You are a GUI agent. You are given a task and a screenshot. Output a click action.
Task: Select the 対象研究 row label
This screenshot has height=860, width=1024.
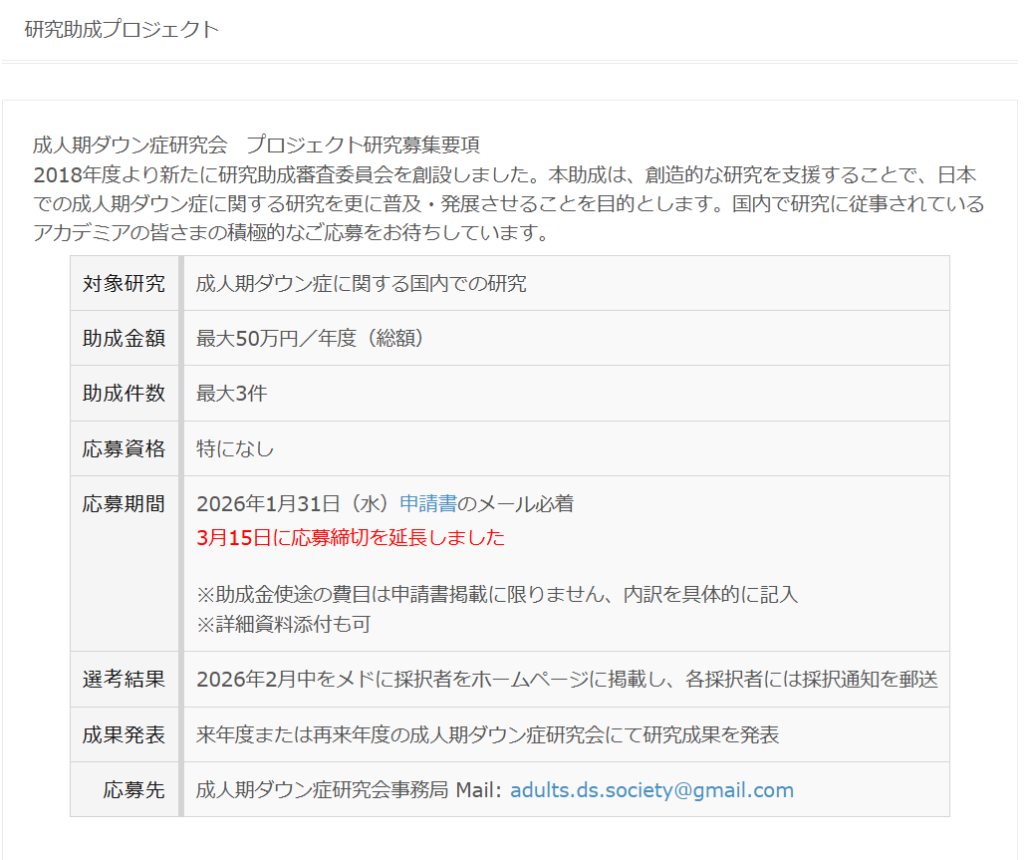(124, 283)
